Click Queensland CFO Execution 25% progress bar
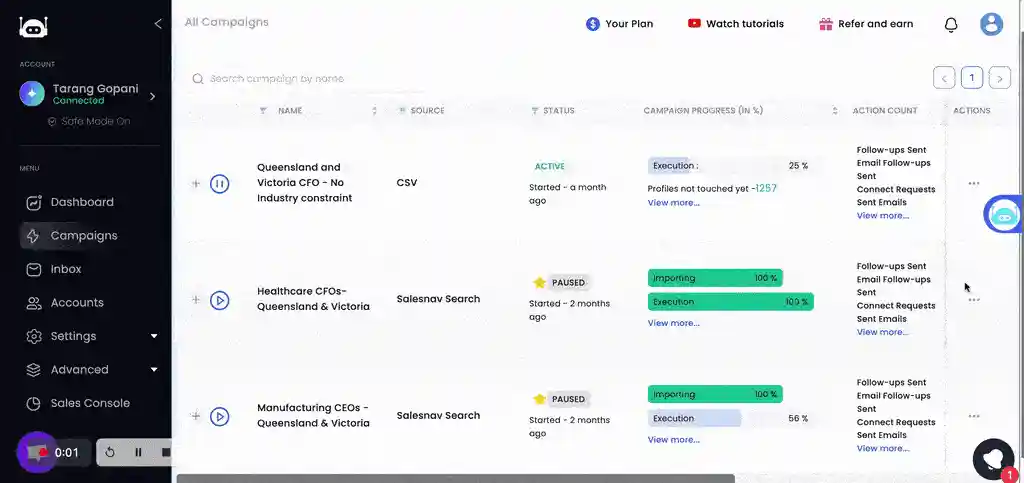 click(x=730, y=166)
